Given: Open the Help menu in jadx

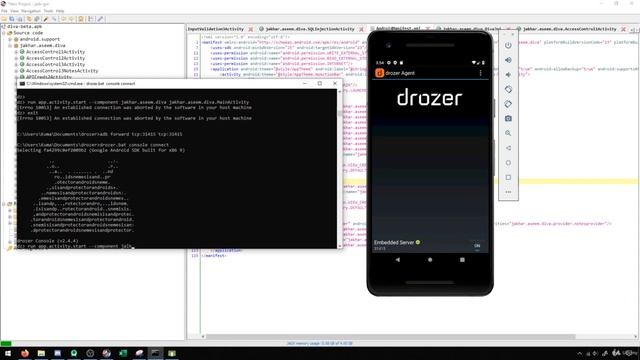Looking at the screenshot, I should [60, 11].
